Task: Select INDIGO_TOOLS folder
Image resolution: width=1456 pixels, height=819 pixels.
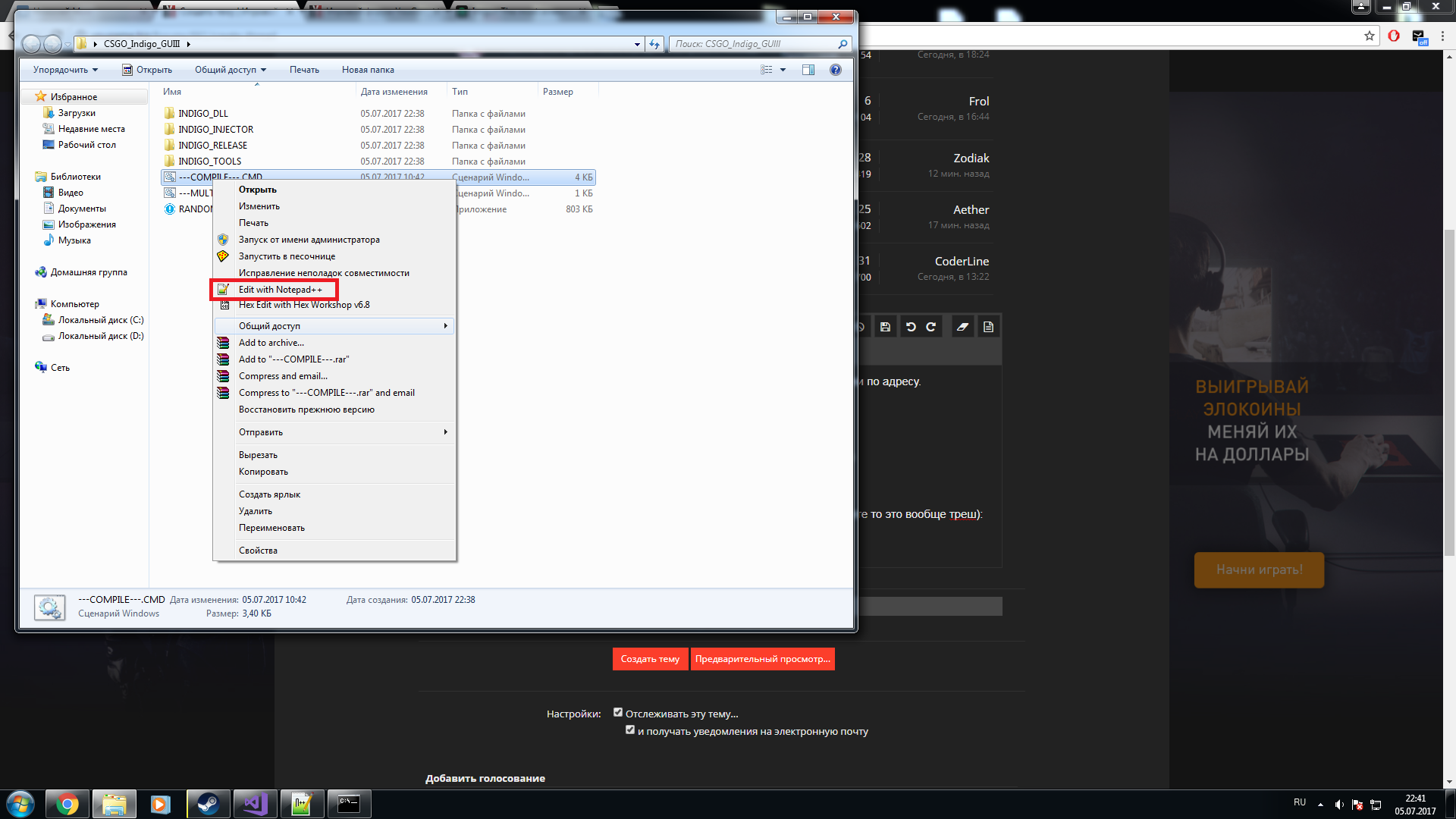Action: [209, 162]
